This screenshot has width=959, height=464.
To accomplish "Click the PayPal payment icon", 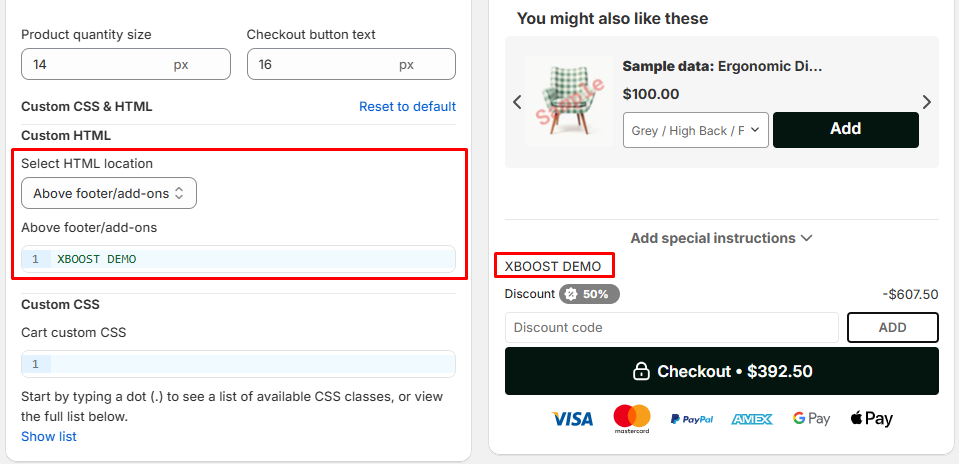I will click(691, 419).
